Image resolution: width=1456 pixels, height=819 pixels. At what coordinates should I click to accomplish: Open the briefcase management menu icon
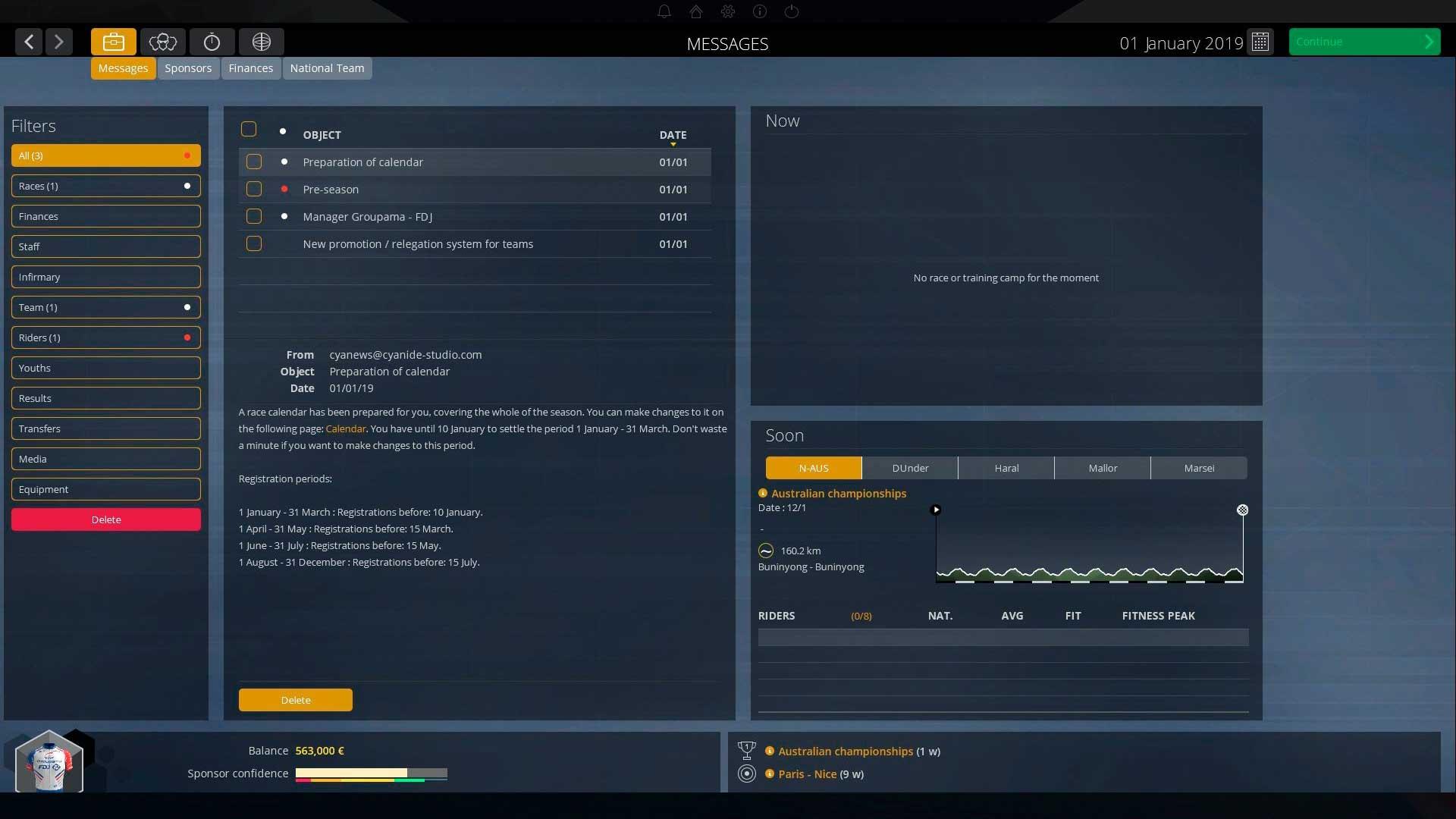[x=114, y=42]
